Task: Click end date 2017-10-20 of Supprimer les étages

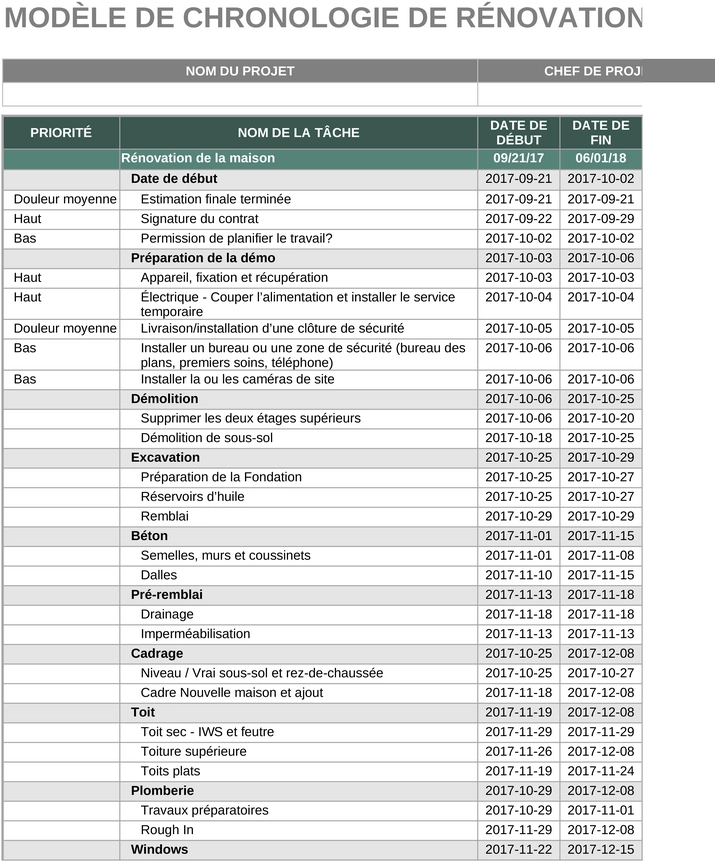Action: (601, 418)
